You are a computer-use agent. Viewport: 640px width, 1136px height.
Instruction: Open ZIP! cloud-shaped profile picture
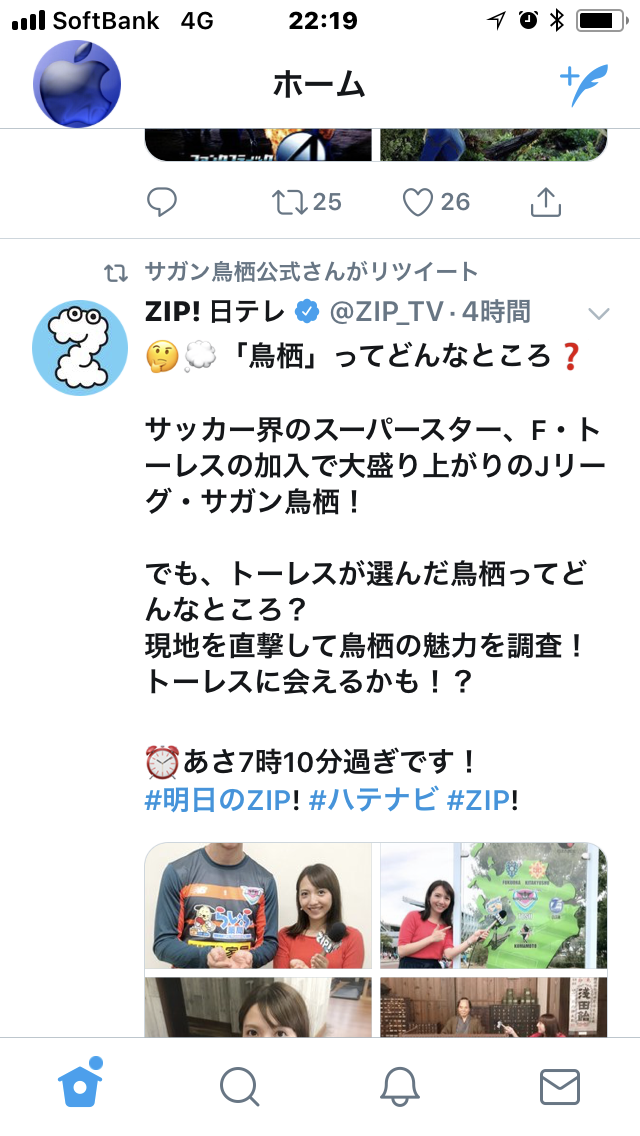[x=80, y=348]
